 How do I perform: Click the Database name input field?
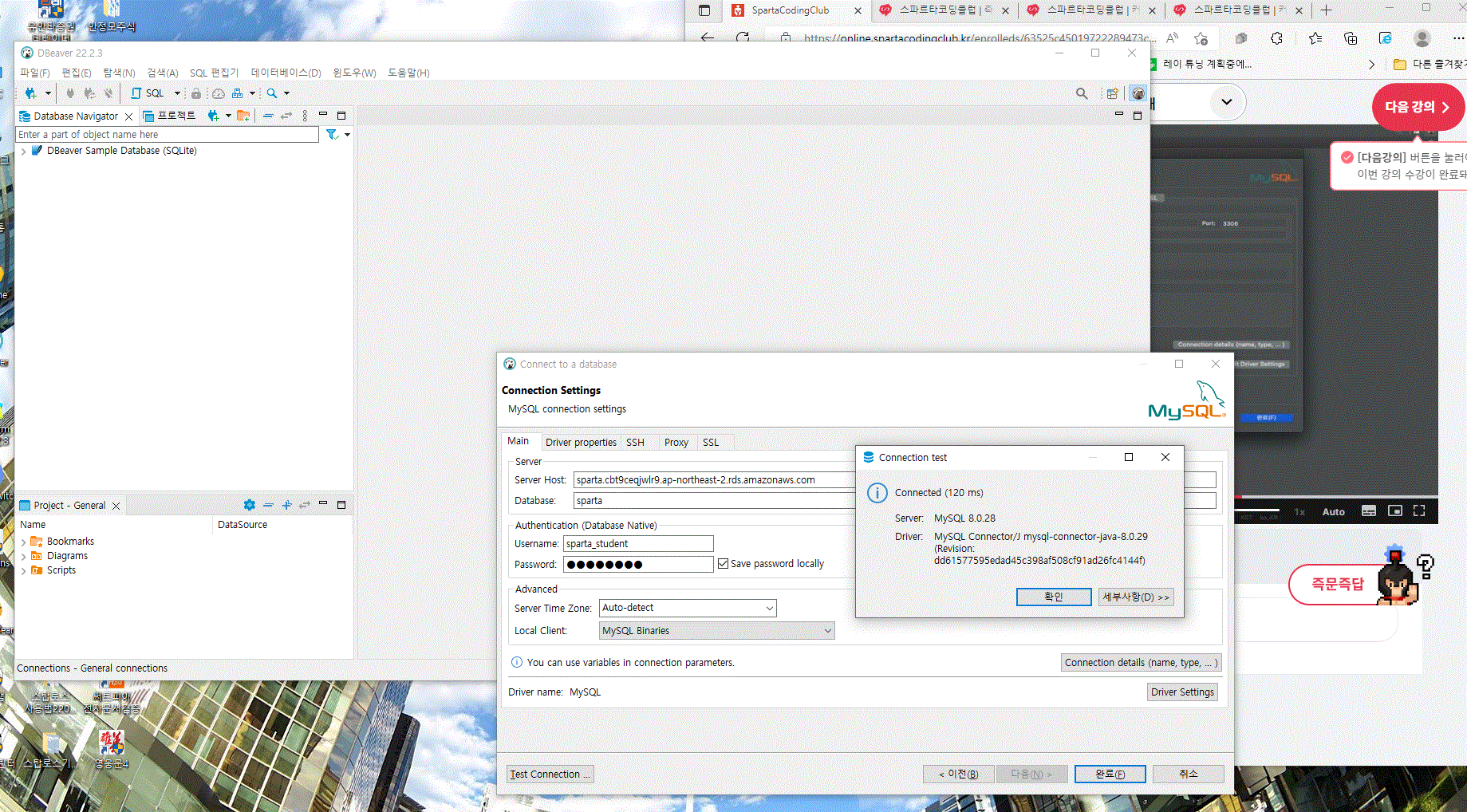click(x=714, y=501)
